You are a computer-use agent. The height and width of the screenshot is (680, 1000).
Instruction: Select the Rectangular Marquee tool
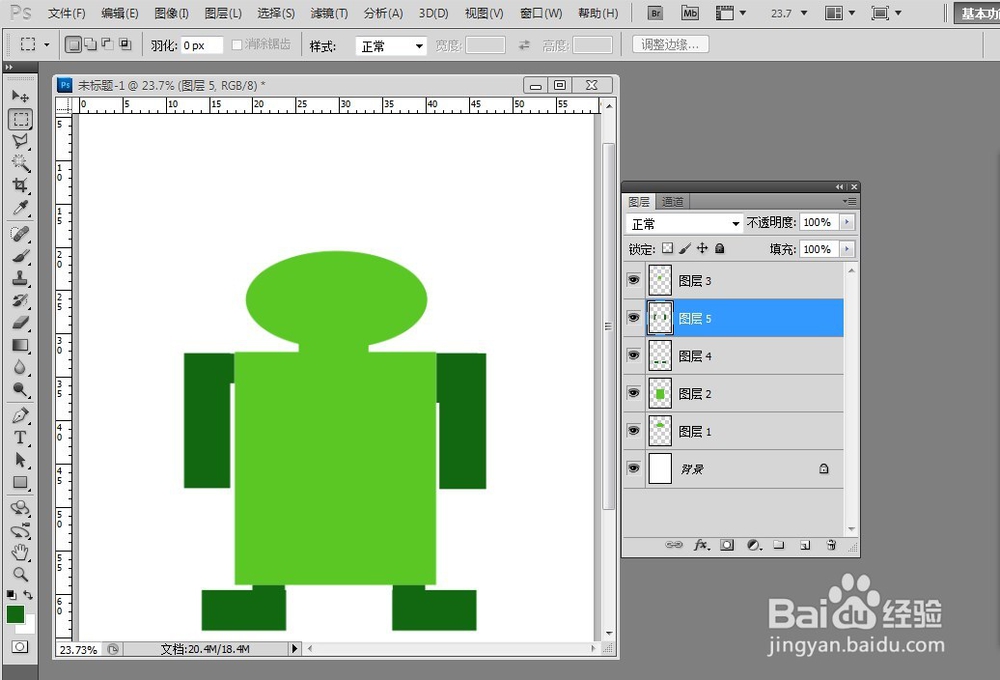pyautogui.click(x=20, y=119)
